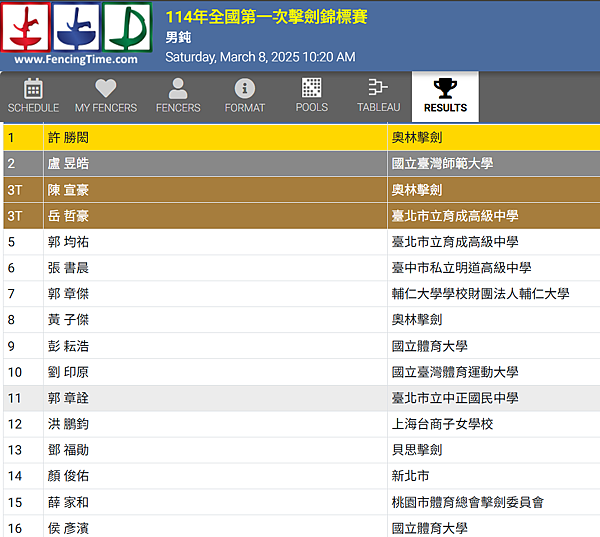The height and width of the screenshot is (537, 600).
Task: Click club 臺北市立育成高級中學 in row 5
Action: 455,242
